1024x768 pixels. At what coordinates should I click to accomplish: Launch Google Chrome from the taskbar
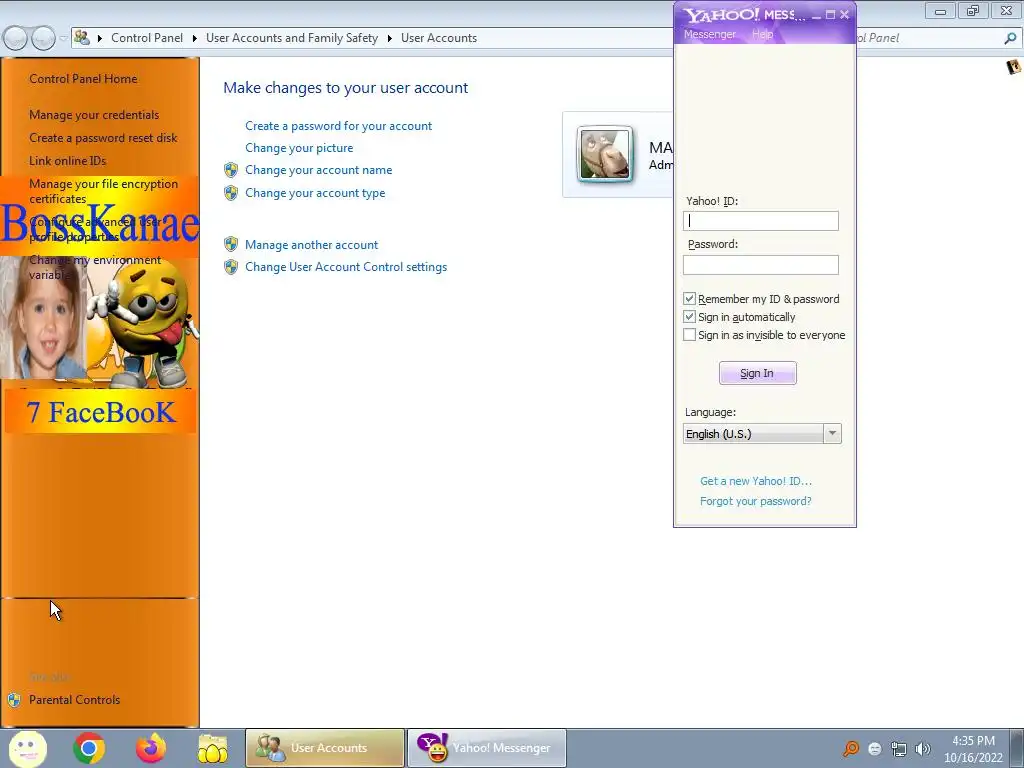(x=89, y=748)
